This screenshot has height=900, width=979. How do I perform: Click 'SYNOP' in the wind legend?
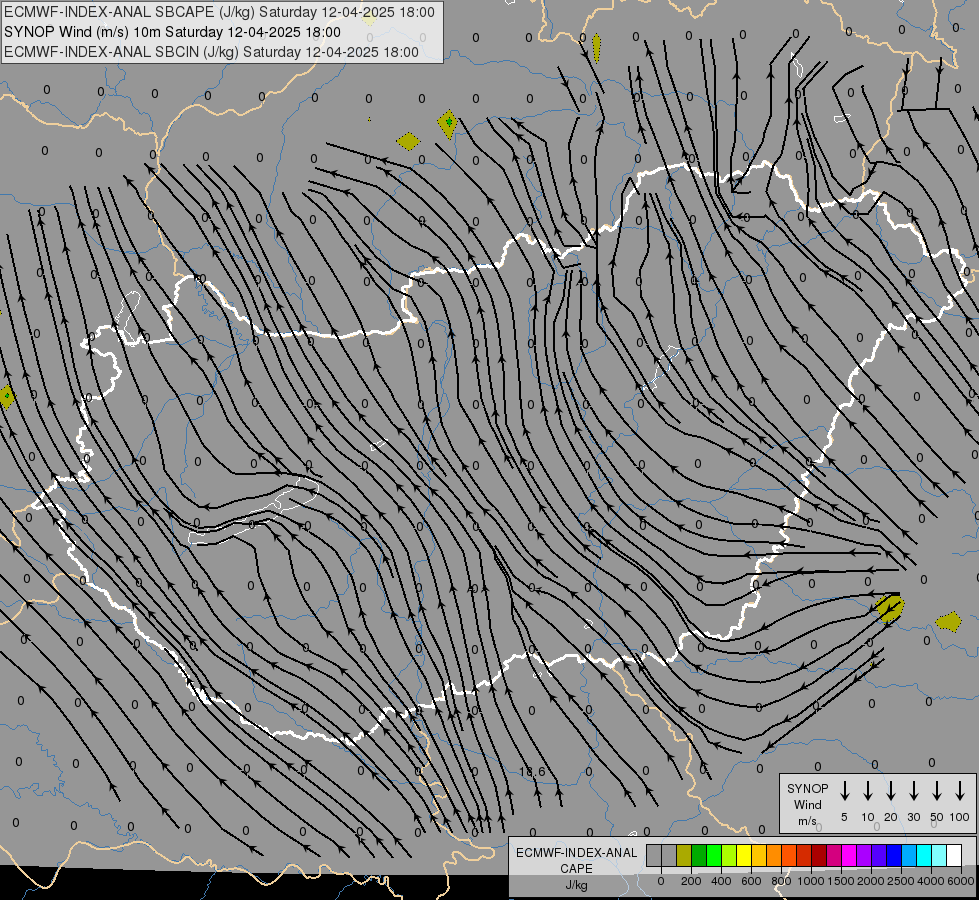pos(807,788)
